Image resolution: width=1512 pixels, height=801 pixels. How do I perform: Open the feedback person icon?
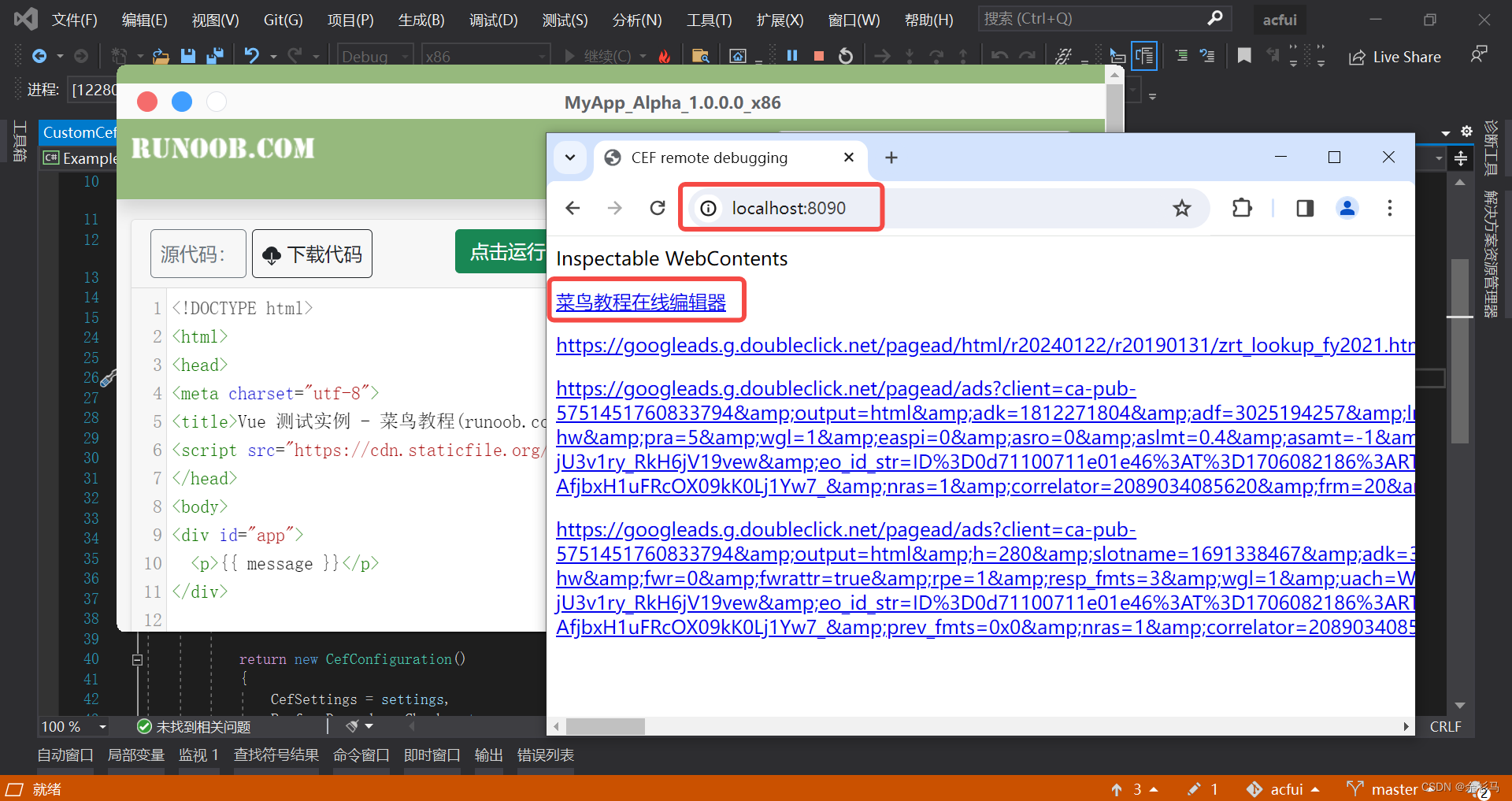coord(1479,54)
